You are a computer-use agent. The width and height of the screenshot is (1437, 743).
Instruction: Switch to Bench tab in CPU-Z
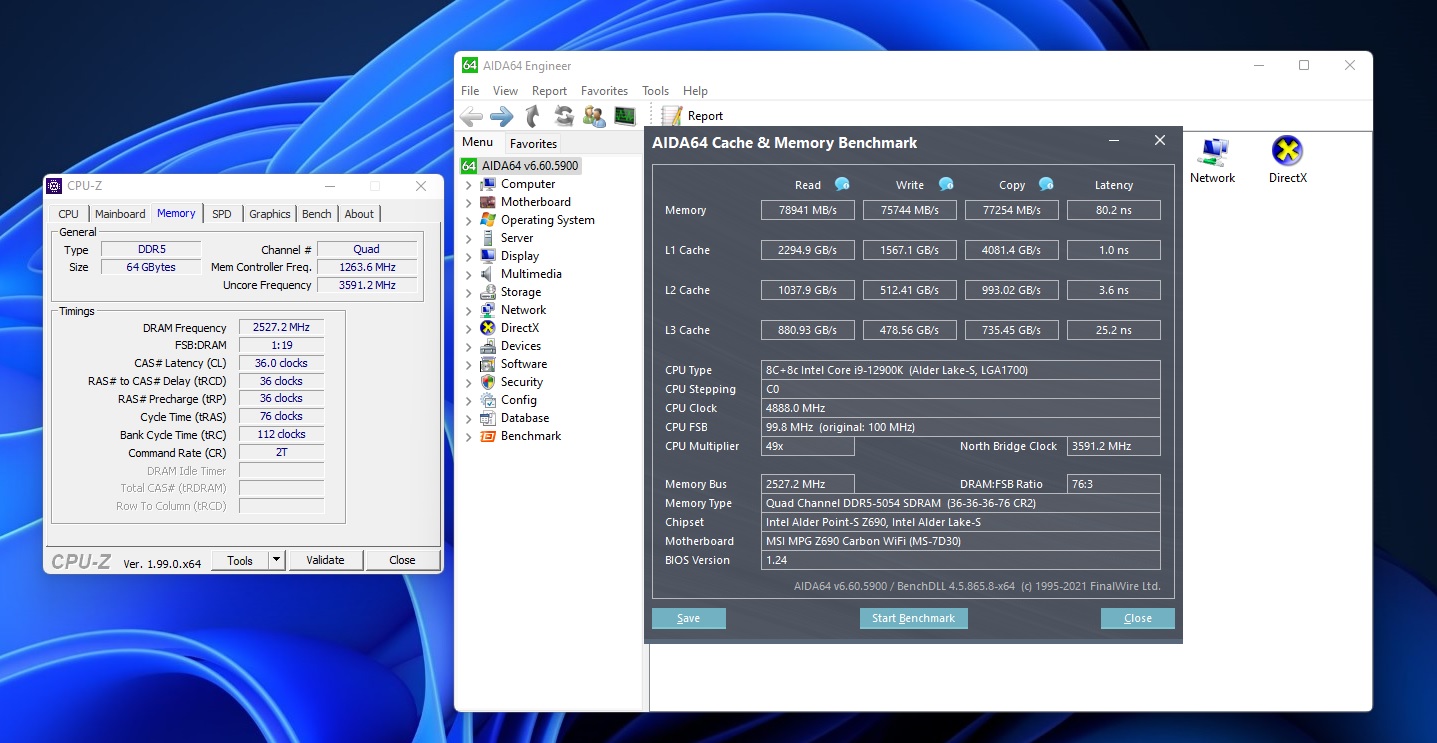click(317, 214)
